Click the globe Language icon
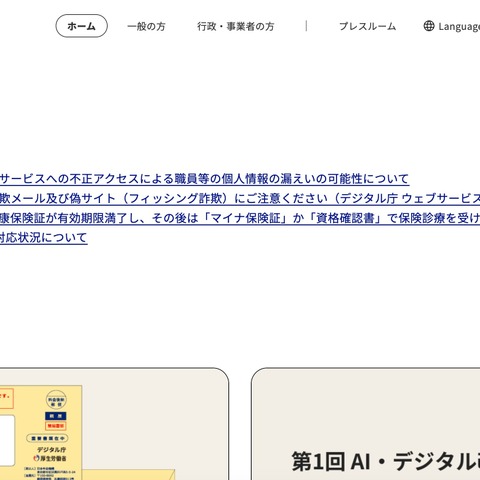This screenshot has height=480, width=480. [x=429, y=26]
